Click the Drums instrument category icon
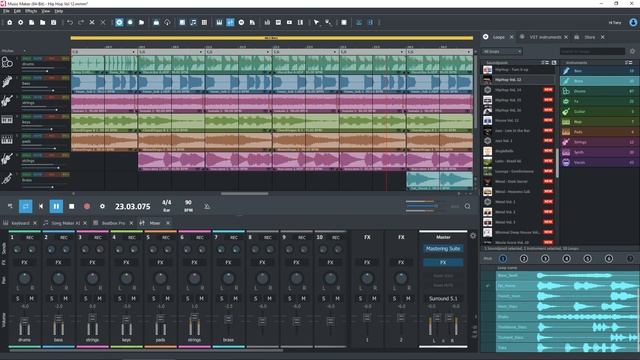Viewport: 640px width, 360px height. tap(566, 91)
